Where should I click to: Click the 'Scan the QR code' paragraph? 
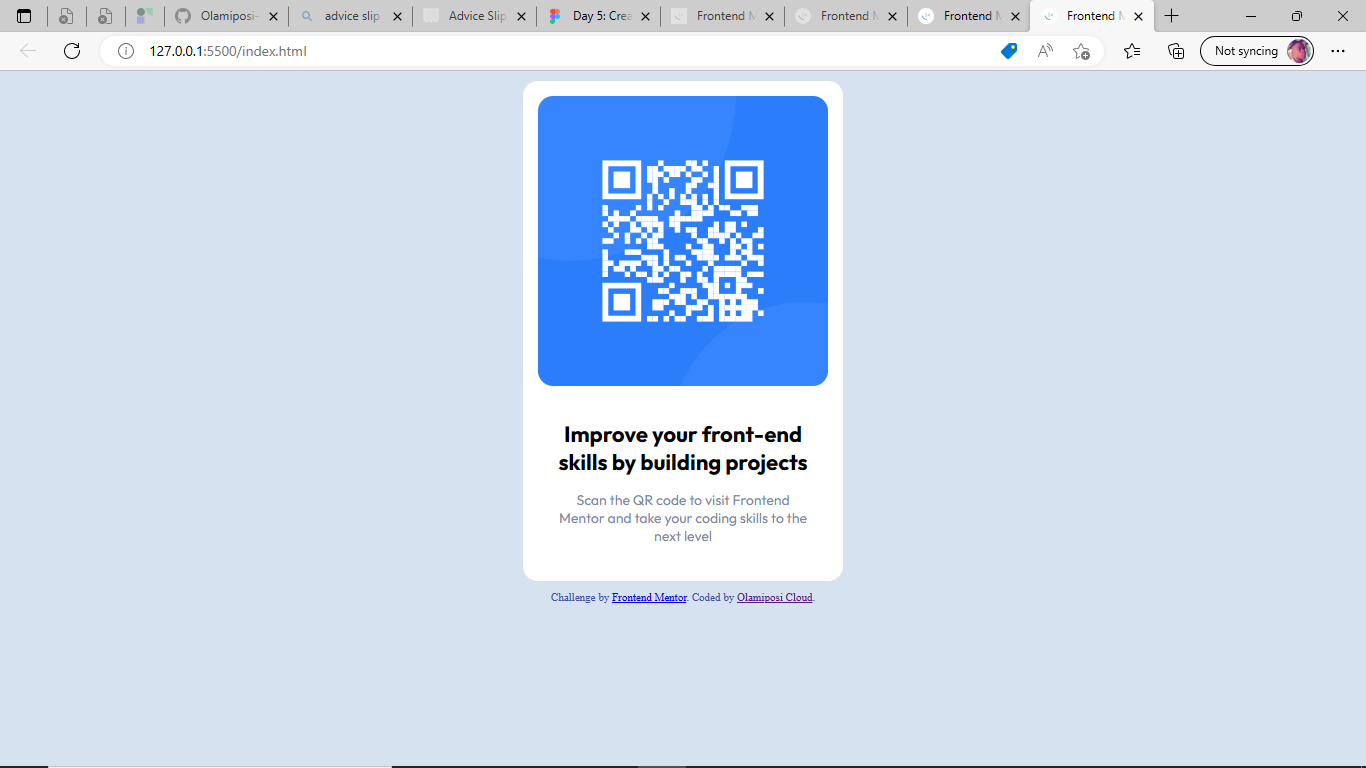click(683, 518)
